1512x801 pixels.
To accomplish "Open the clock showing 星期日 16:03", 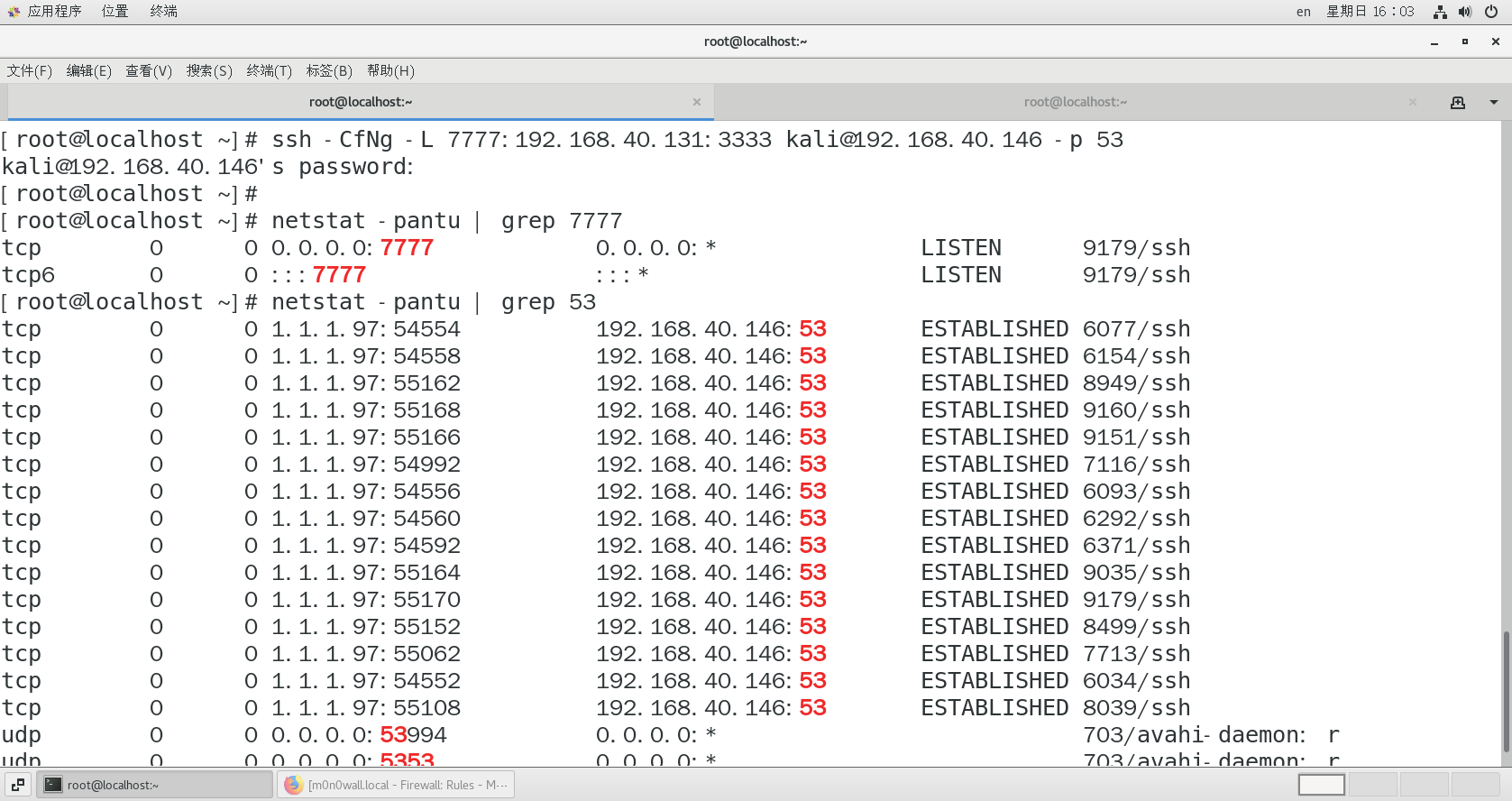I will [1370, 12].
